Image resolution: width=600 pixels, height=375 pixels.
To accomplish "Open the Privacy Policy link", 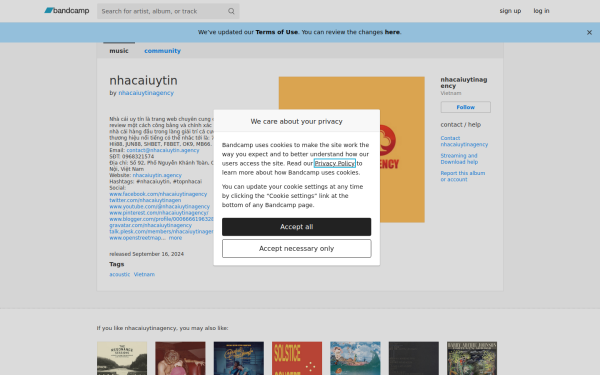I will coord(334,163).
